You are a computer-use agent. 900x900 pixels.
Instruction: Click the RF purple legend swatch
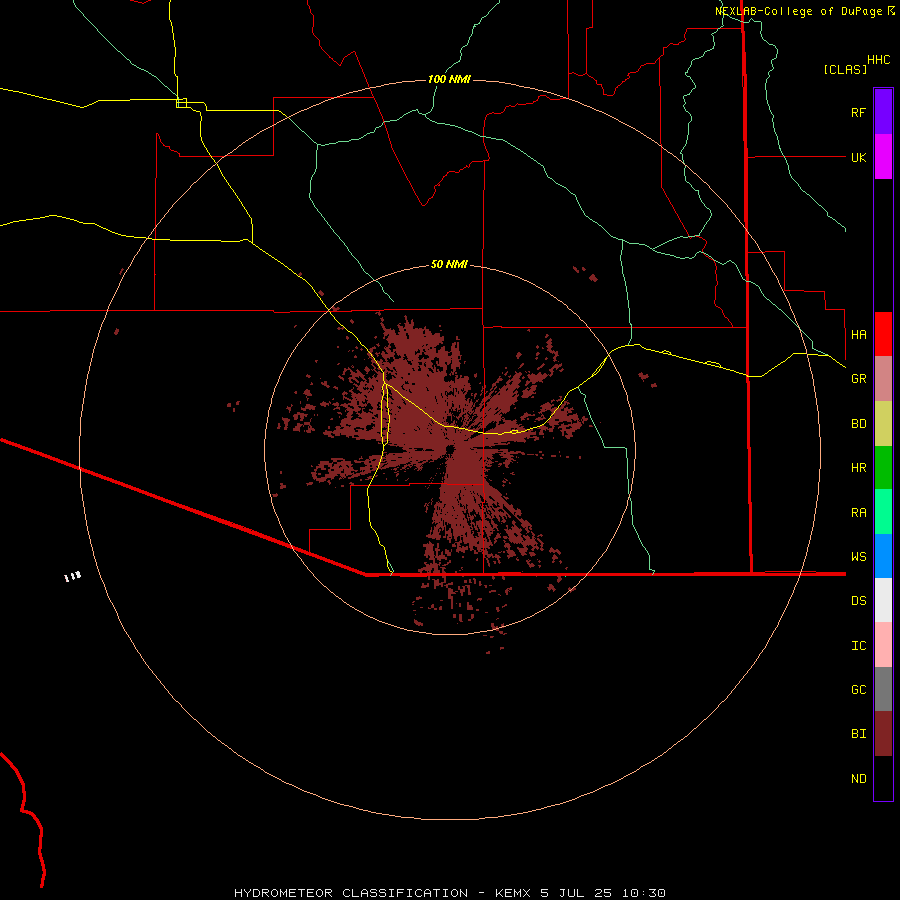click(x=883, y=112)
